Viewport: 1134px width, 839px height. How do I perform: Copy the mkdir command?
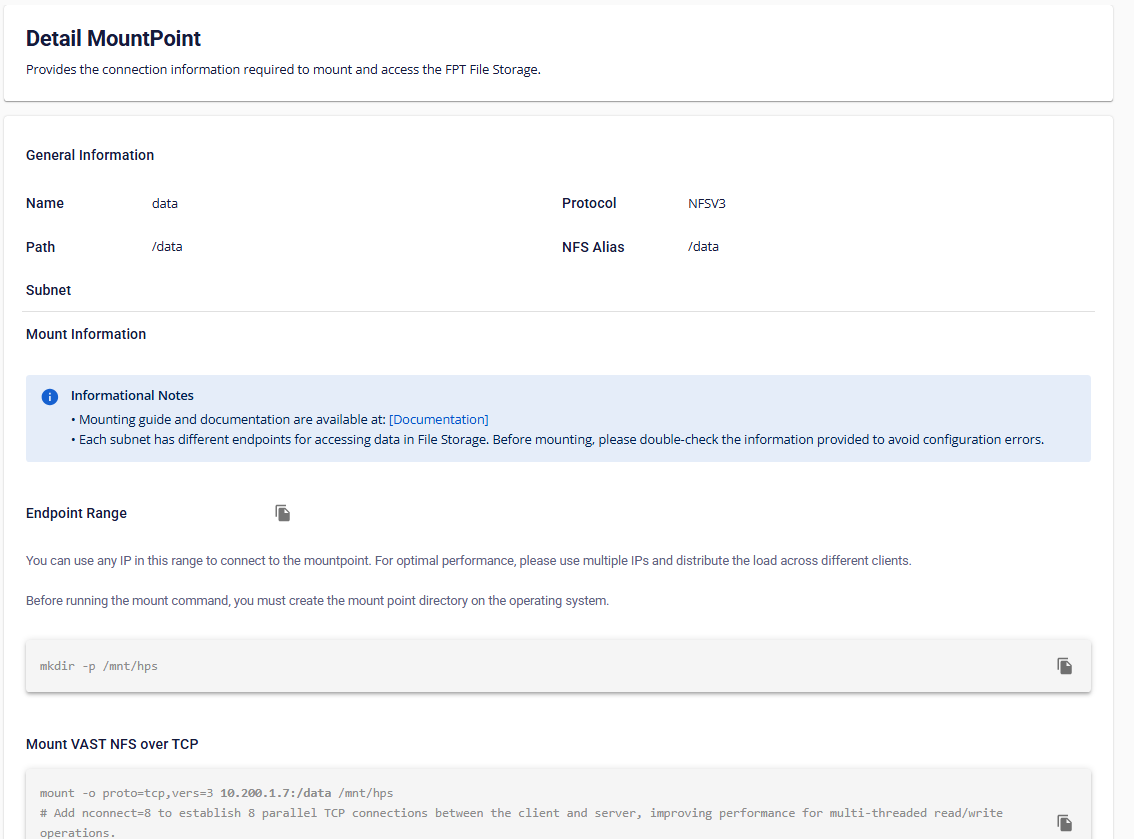tap(1065, 666)
